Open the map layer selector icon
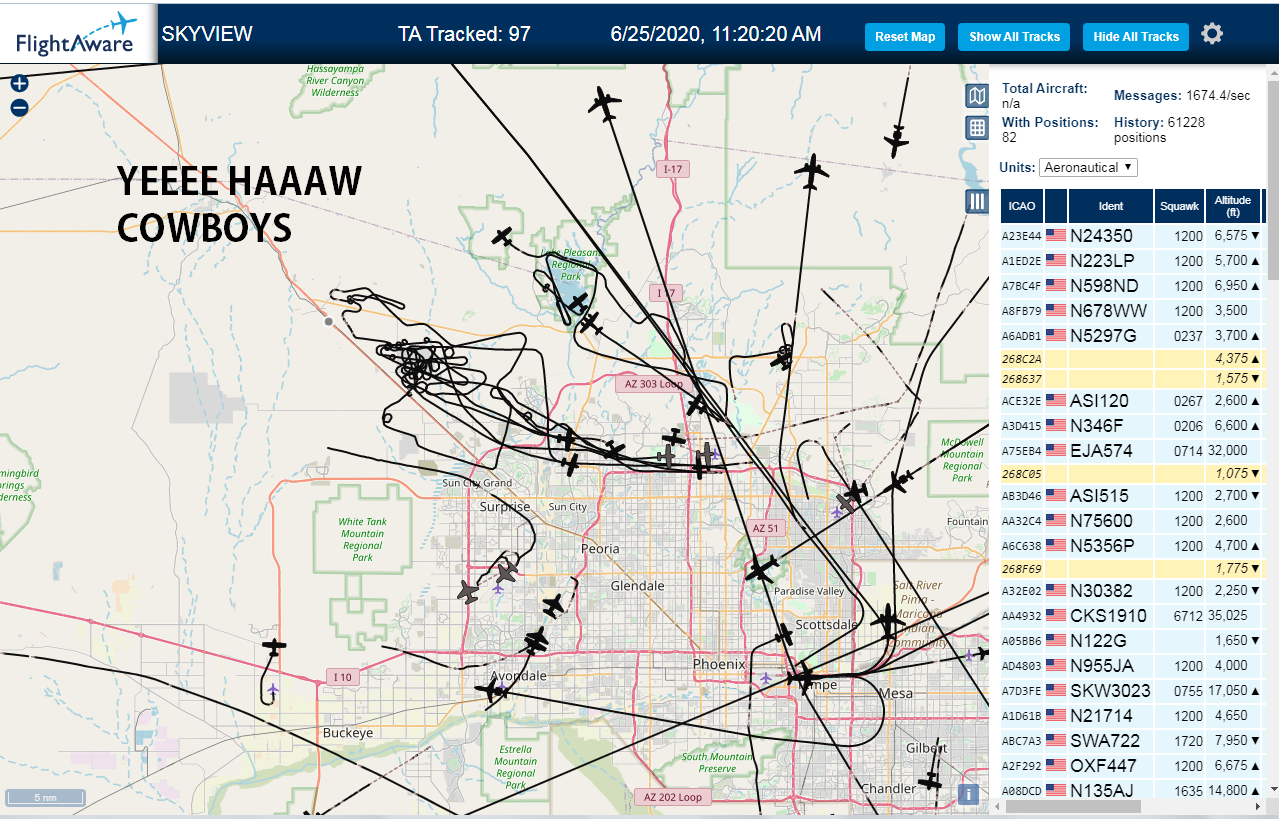 977,96
